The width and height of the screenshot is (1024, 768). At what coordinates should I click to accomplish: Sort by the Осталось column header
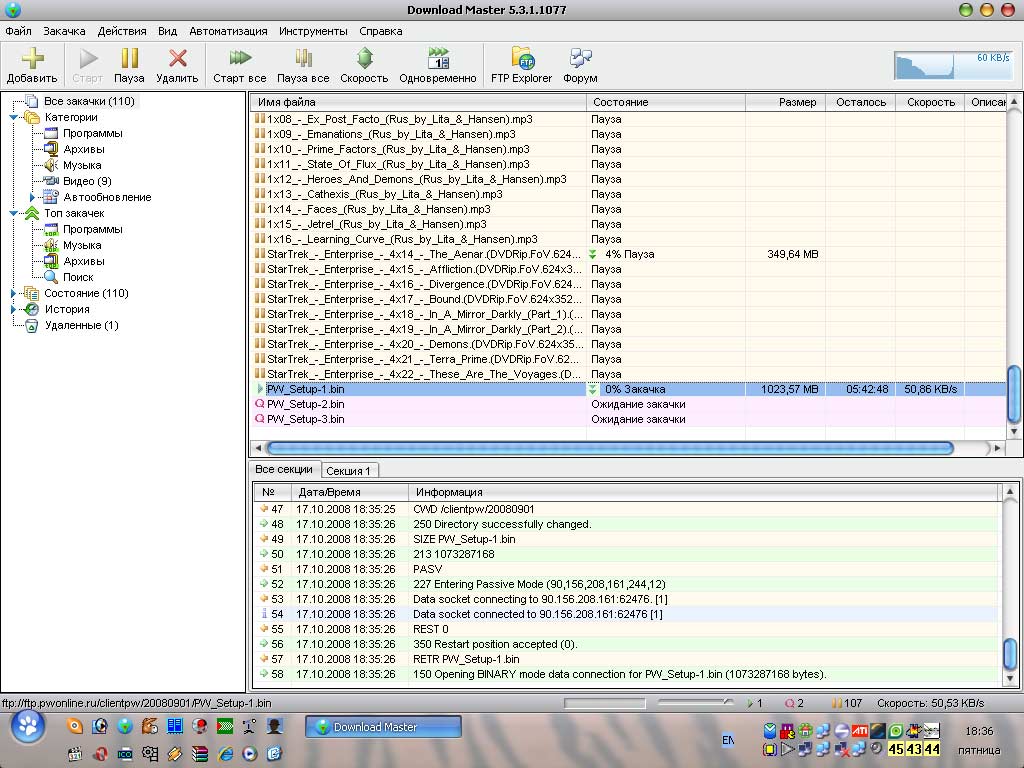(x=860, y=103)
